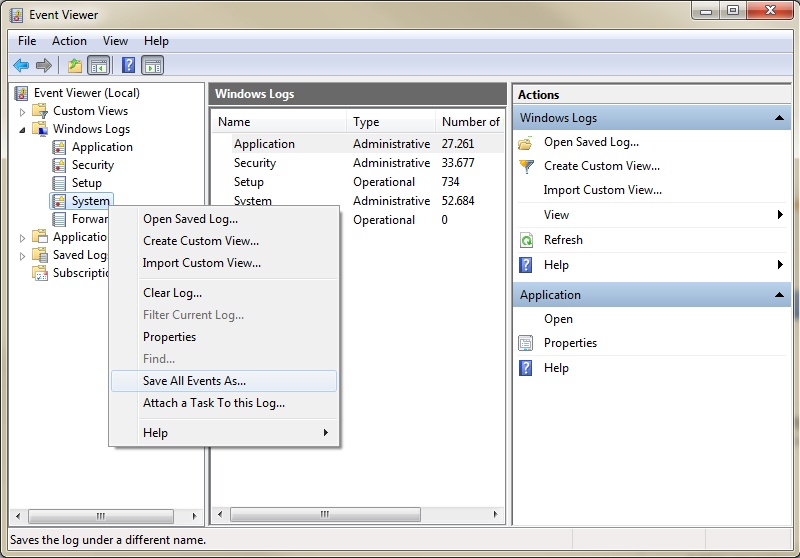Viewport: 800px width, 558px height.
Task: Collapse the Windows Logs actions section
Action: (x=779, y=118)
